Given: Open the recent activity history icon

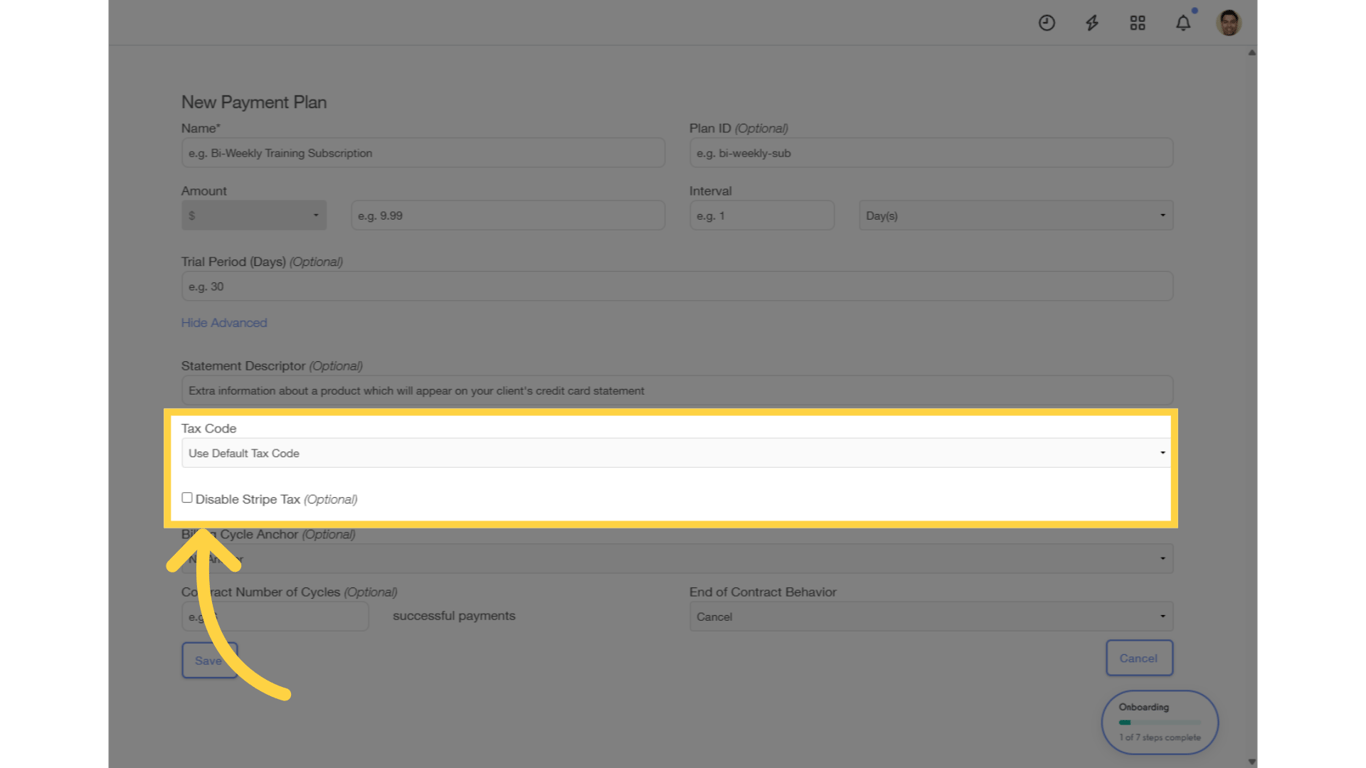Looking at the screenshot, I should click(x=1046, y=22).
